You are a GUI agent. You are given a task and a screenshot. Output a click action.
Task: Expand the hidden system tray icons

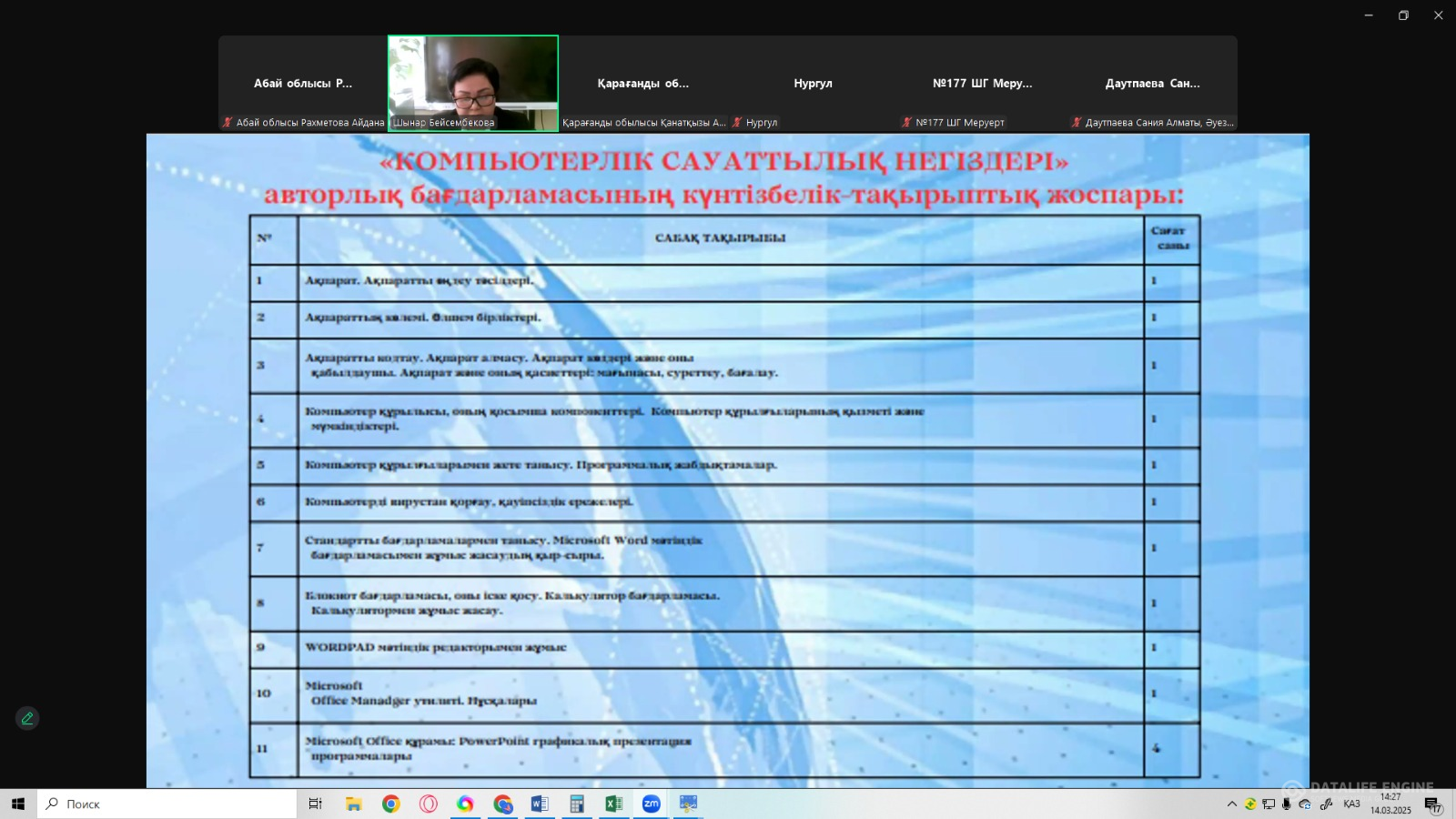[1231, 804]
